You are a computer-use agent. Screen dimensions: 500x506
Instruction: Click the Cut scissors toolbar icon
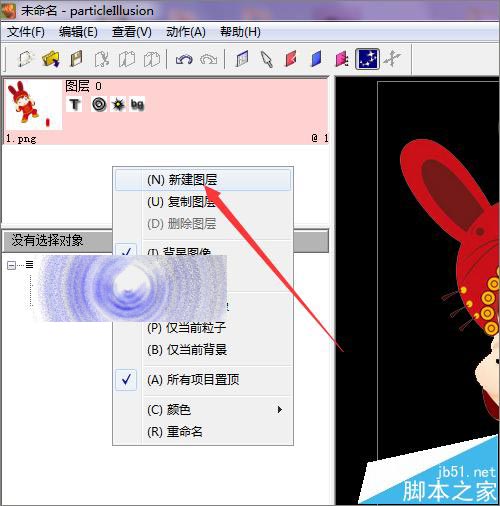102,59
